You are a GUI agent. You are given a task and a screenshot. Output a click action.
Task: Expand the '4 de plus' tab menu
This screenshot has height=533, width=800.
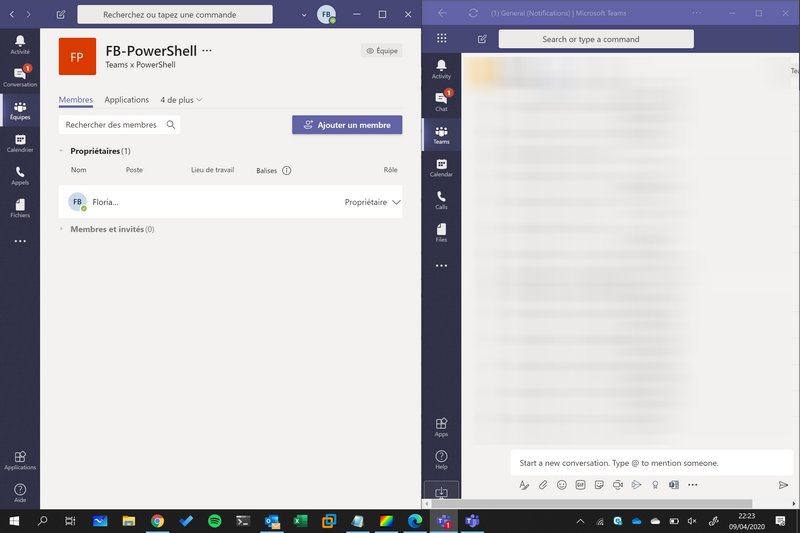(181, 100)
